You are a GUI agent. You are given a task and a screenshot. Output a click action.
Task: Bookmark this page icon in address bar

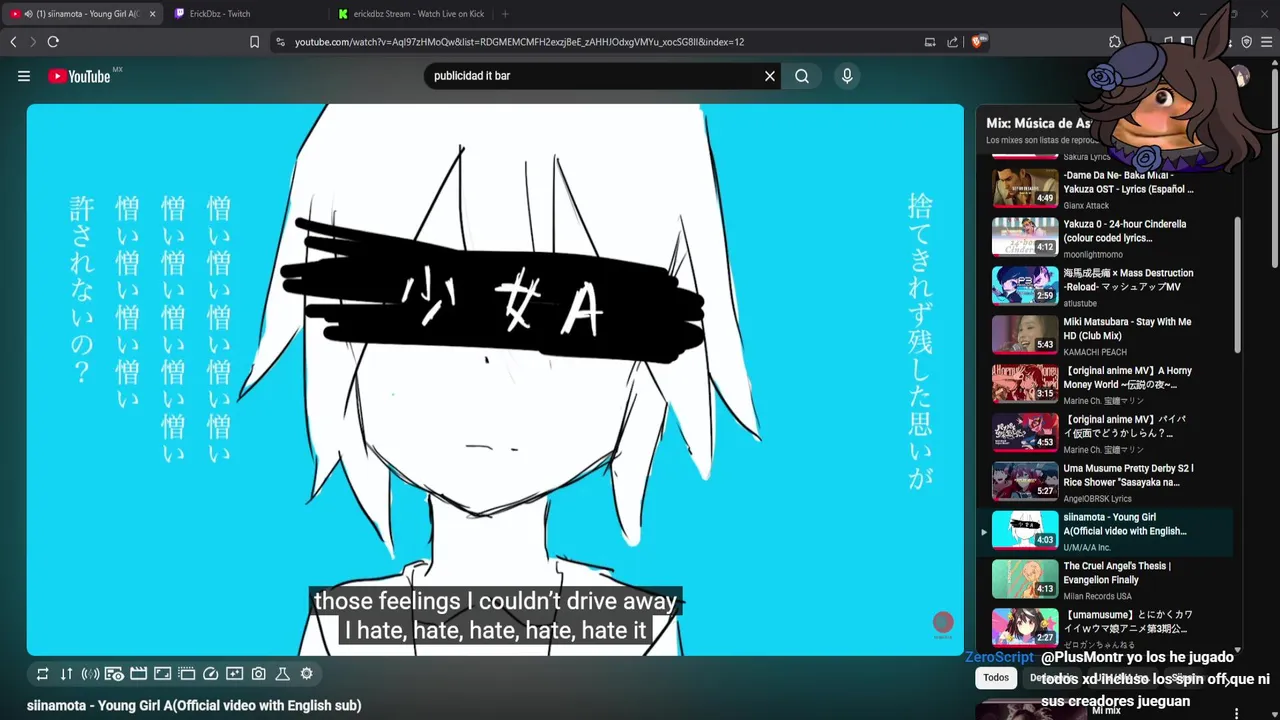point(254,42)
